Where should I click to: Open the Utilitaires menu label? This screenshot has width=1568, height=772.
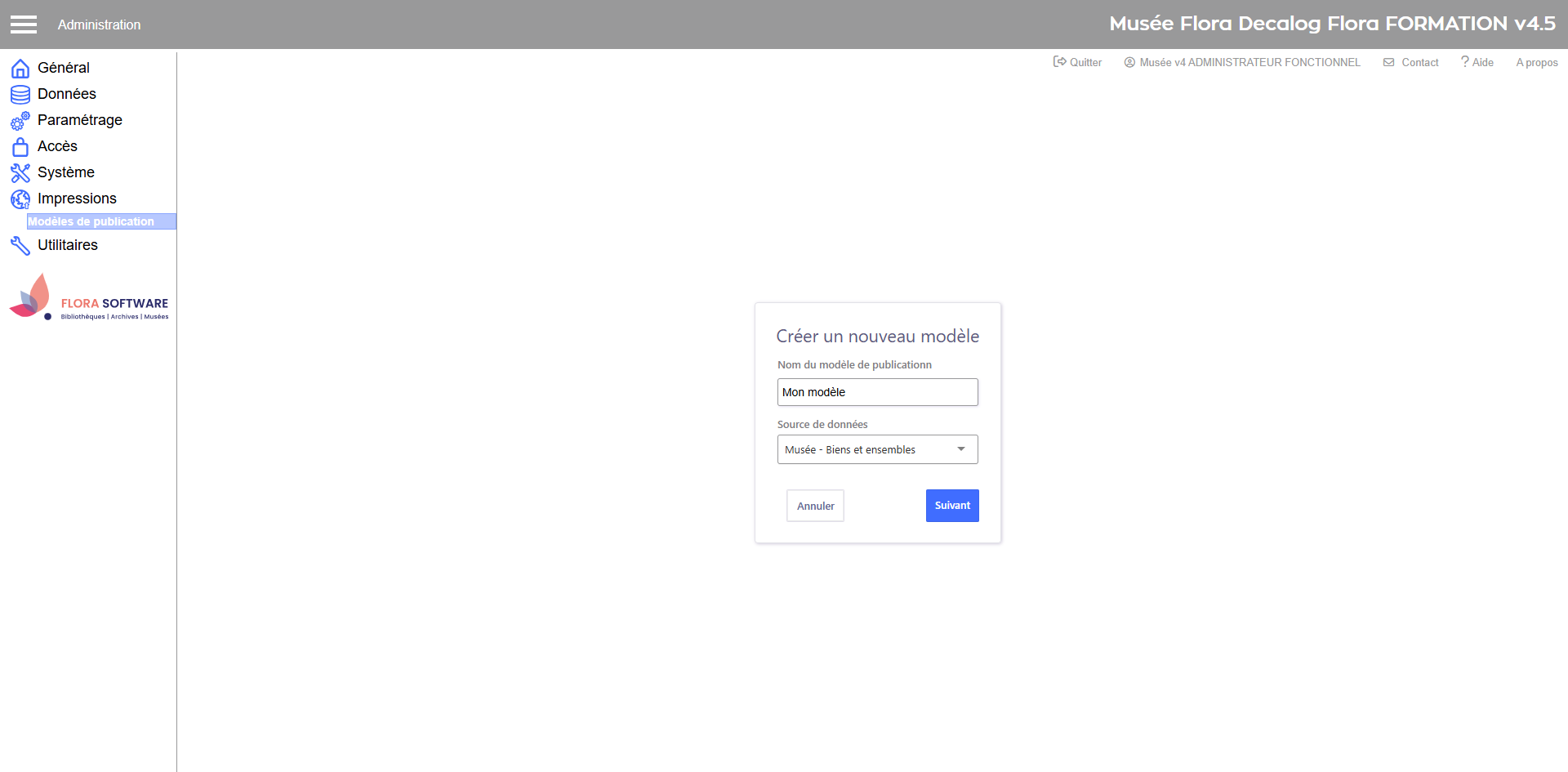[x=68, y=245]
